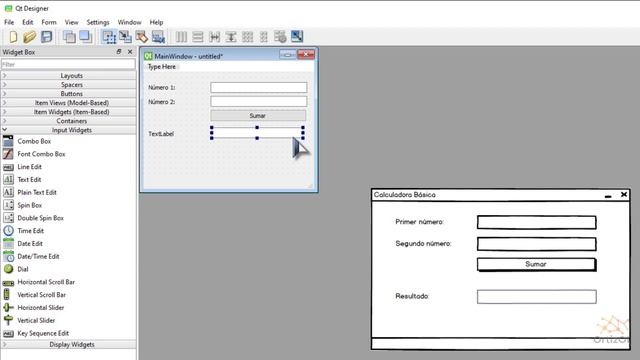
Task: Click the Resultado field in mockup
Action: point(536,296)
